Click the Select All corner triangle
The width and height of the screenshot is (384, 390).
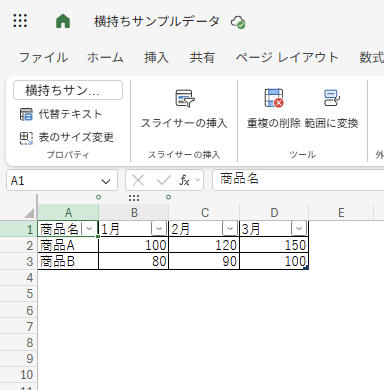coord(30,212)
